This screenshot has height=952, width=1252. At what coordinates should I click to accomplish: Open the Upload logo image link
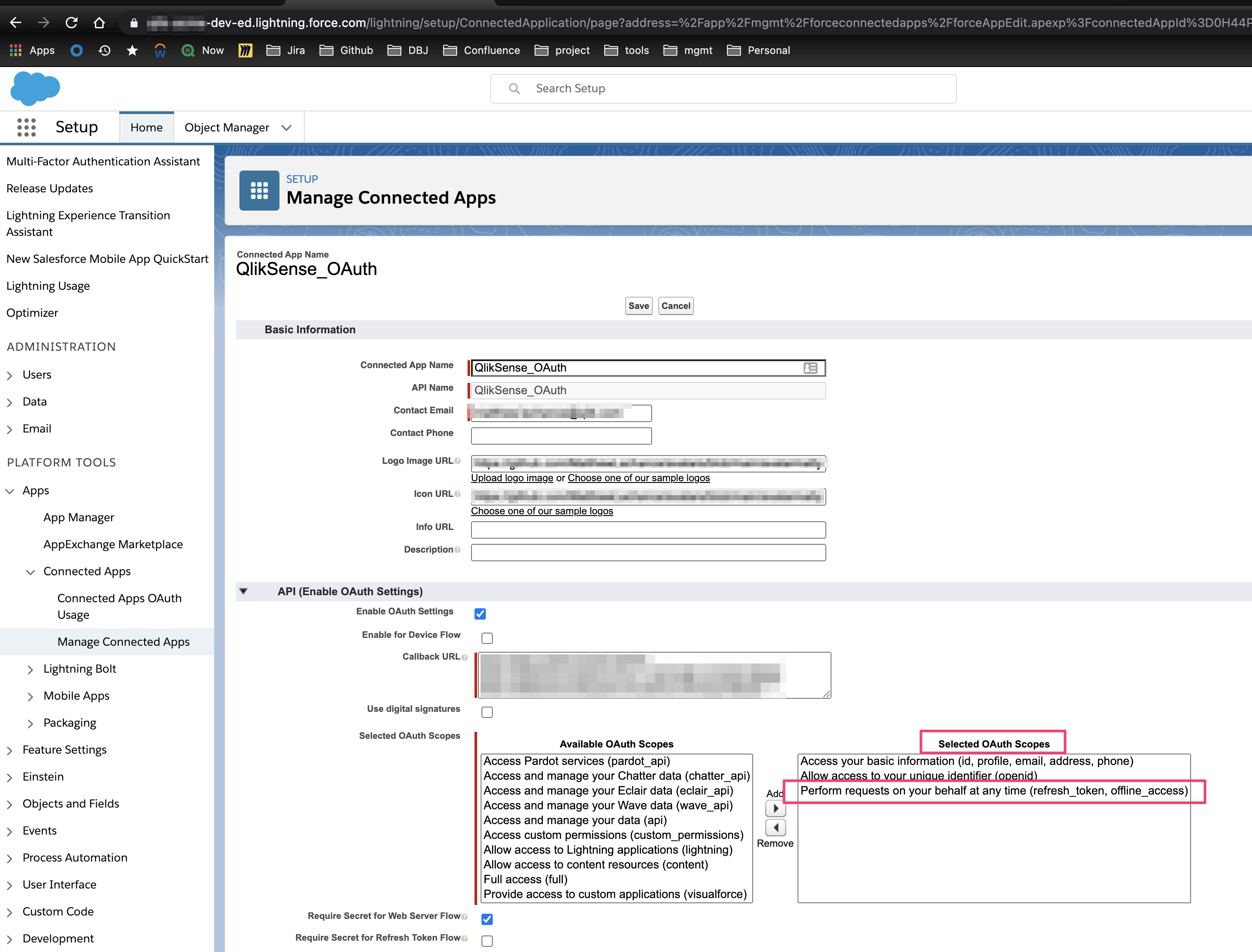tap(511, 478)
